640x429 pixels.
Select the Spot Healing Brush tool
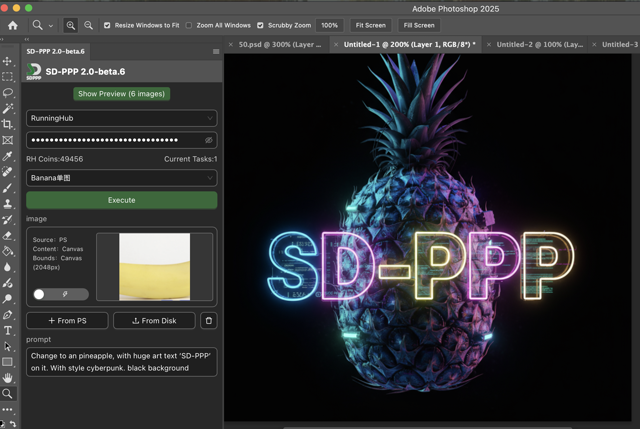click(x=7, y=172)
